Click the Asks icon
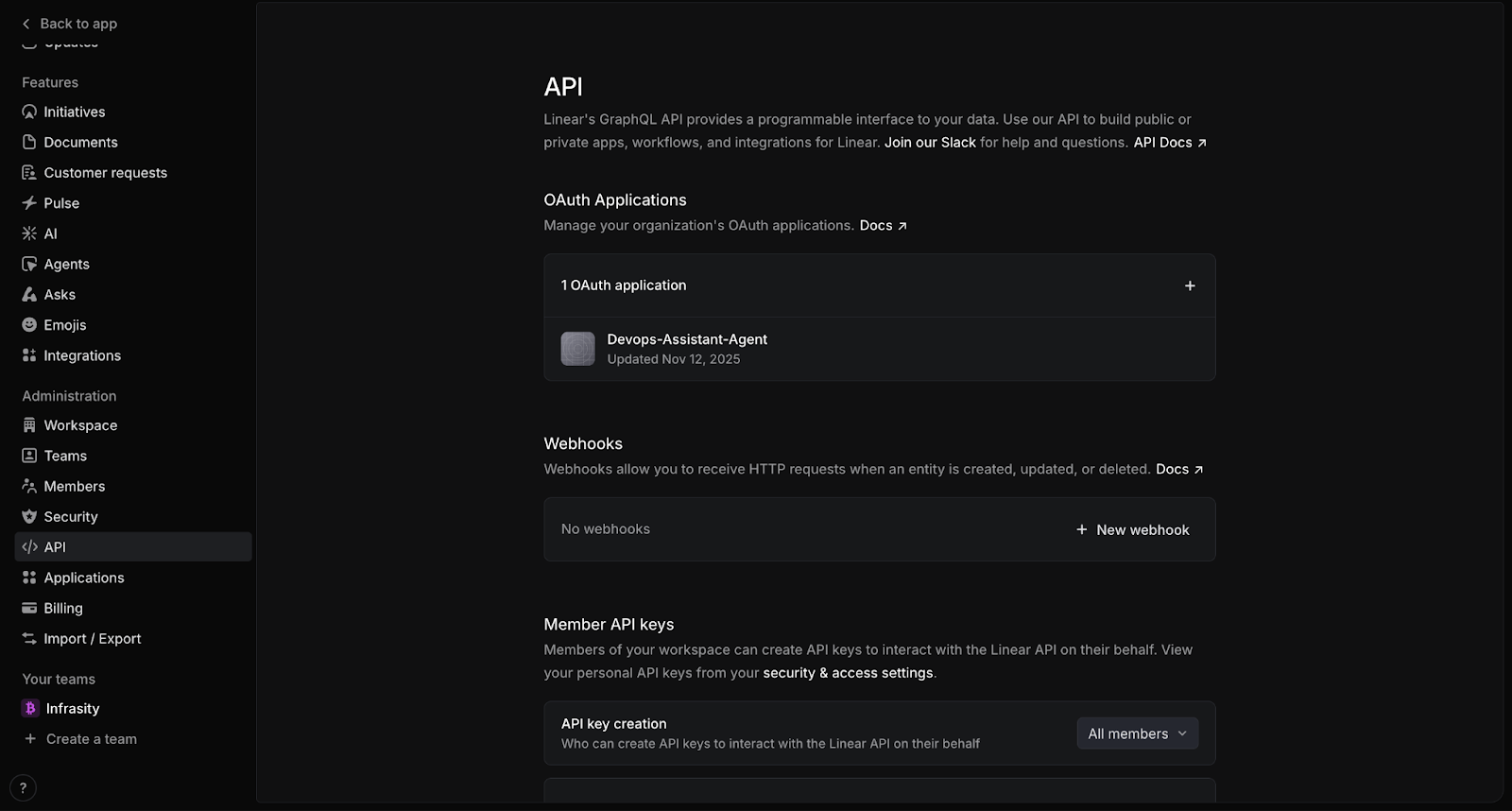 tap(29, 294)
